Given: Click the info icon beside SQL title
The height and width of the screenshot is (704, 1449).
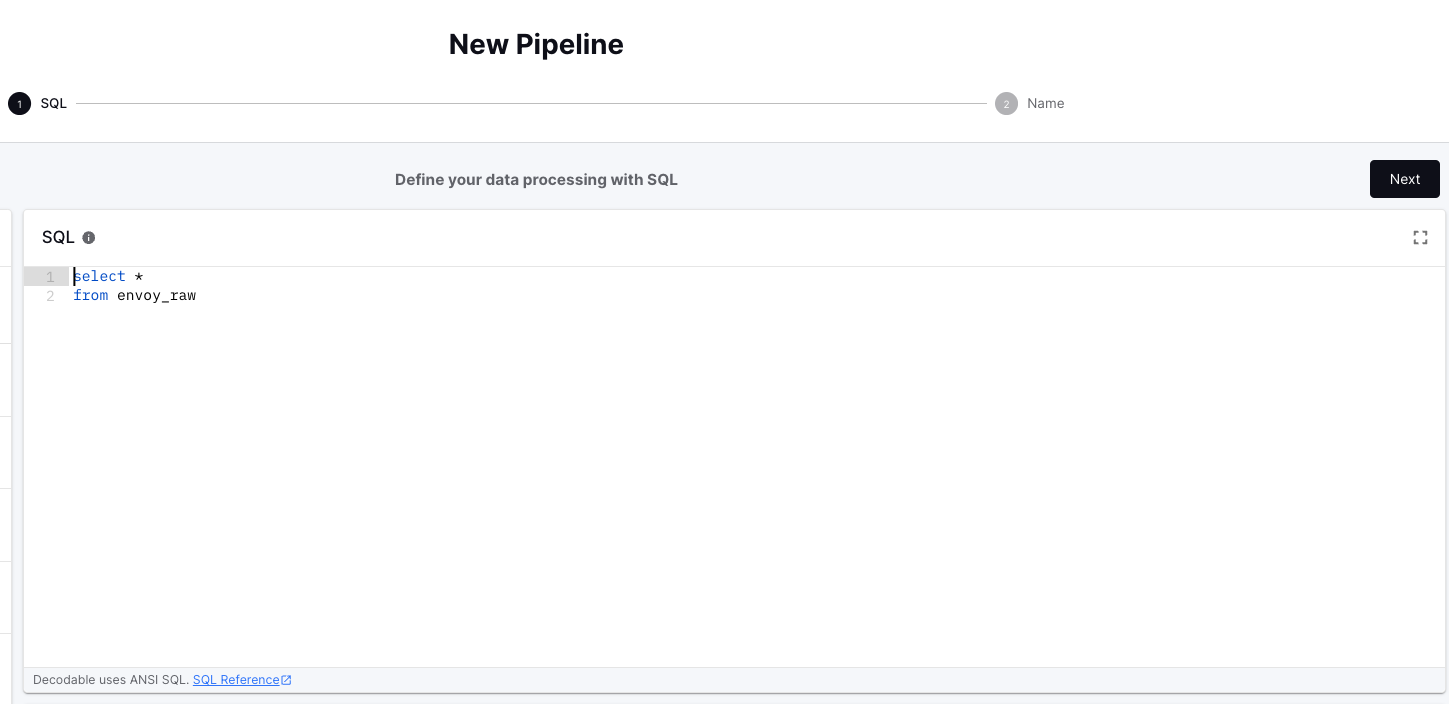Looking at the screenshot, I should pyautogui.click(x=89, y=238).
